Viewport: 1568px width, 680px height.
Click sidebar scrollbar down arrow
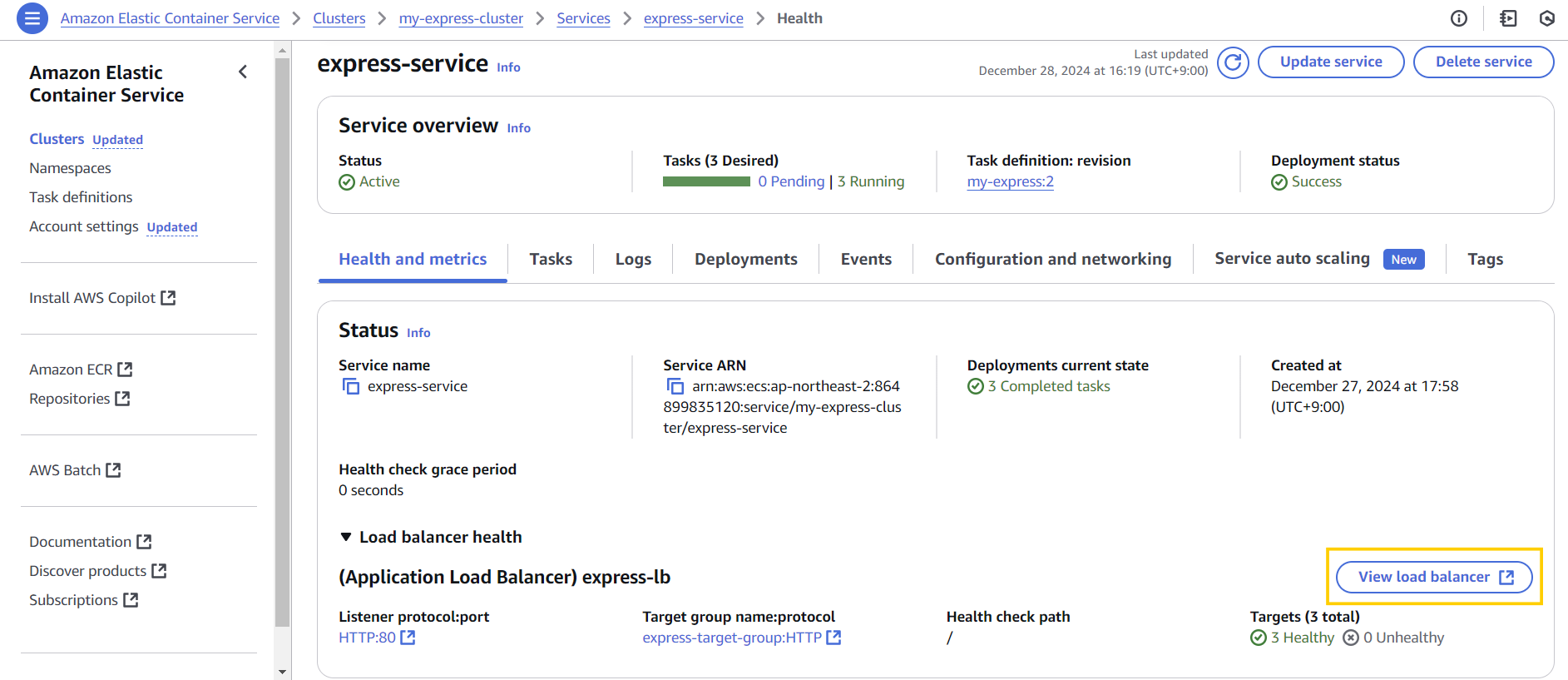pyautogui.click(x=282, y=672)
